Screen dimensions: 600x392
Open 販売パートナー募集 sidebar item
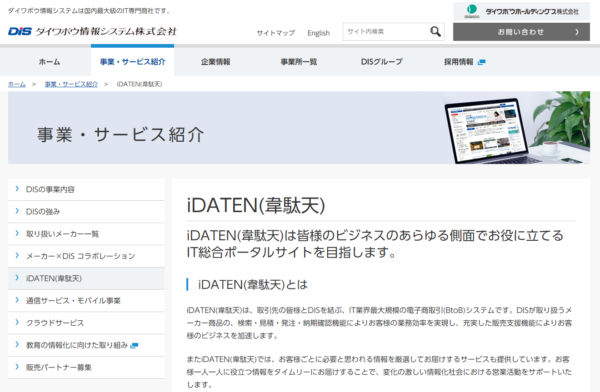pyautogui.click(x=86, y=367)
